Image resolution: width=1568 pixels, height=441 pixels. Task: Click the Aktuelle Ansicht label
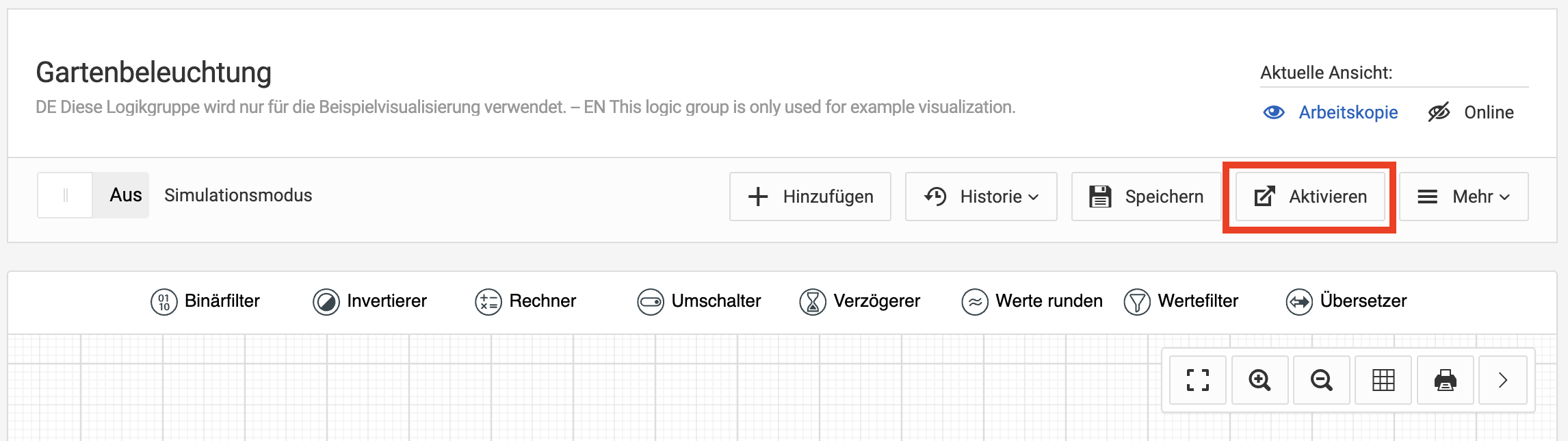tap(1327, 73)
